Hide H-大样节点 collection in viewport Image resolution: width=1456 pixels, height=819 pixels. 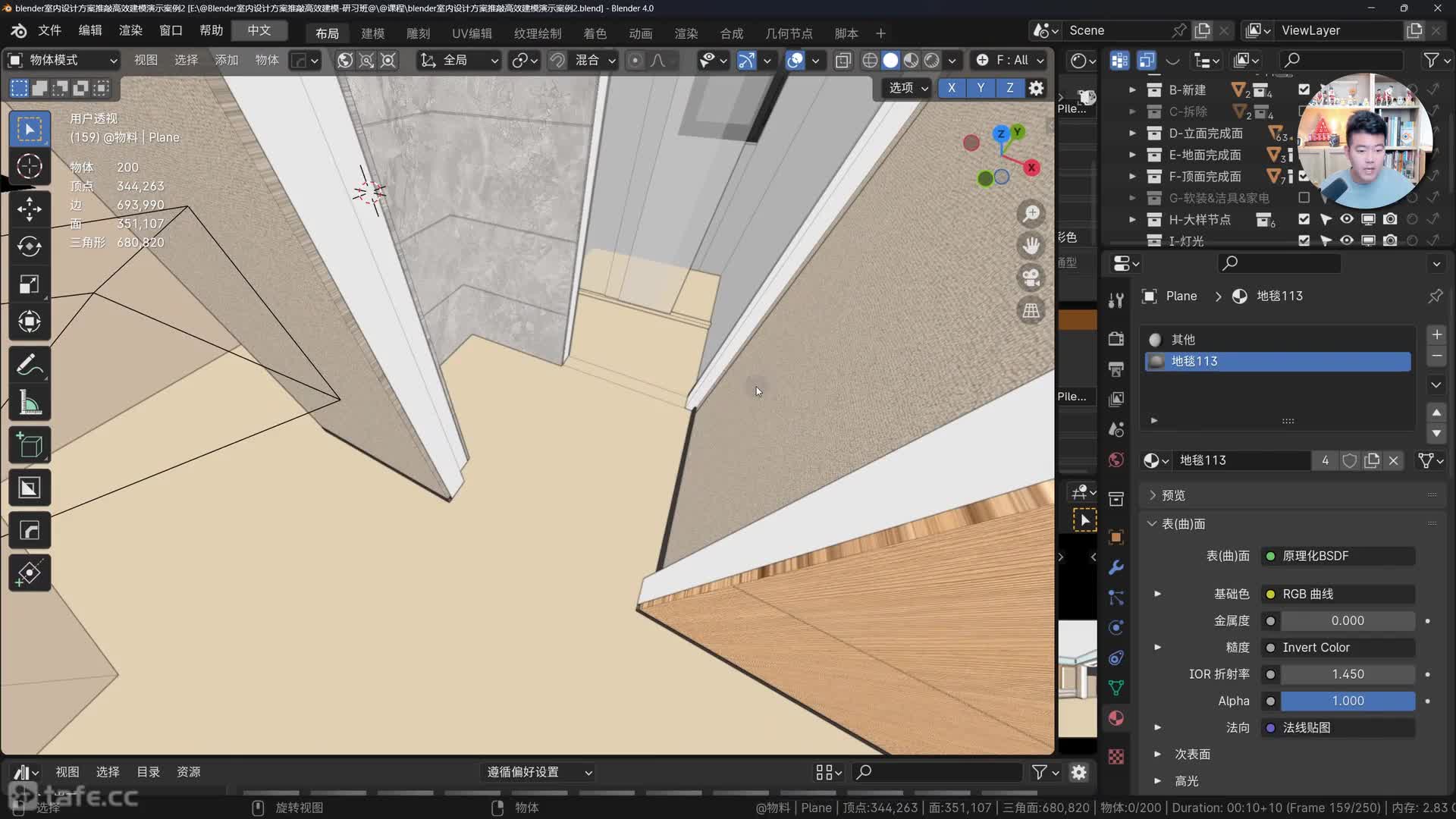click(x=1346, y=219)
